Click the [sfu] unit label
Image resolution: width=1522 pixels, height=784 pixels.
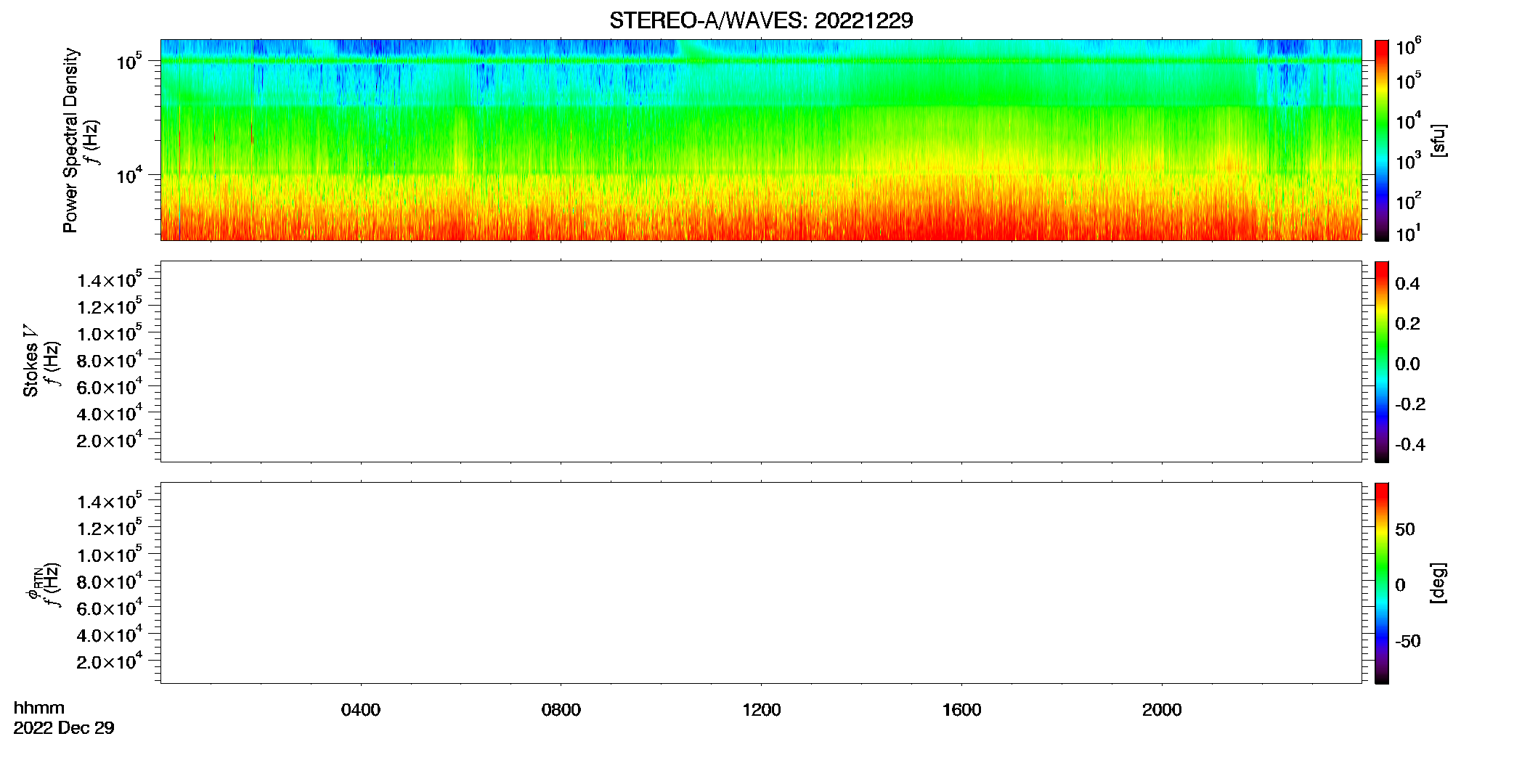click(1438, 140)
